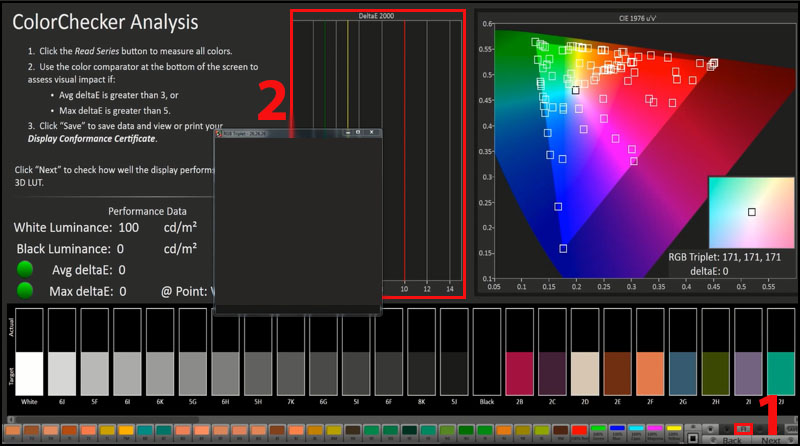This screenshot has height=446, width=800.
Task: Click the Max deltaE: 0 readout
Action: coord(88,291)
